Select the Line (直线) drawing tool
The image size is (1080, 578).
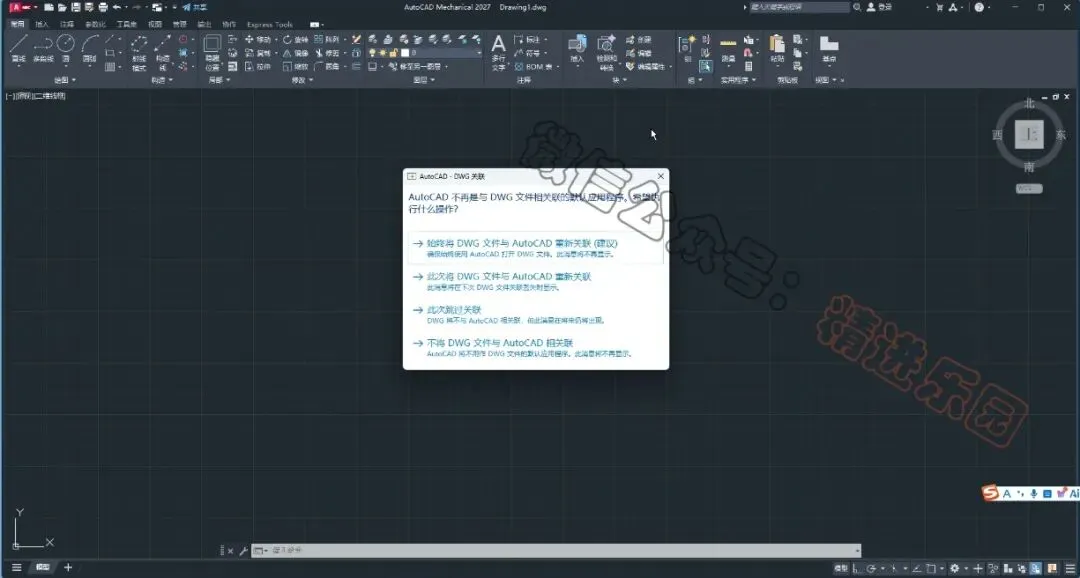click(x=19, y=50)
